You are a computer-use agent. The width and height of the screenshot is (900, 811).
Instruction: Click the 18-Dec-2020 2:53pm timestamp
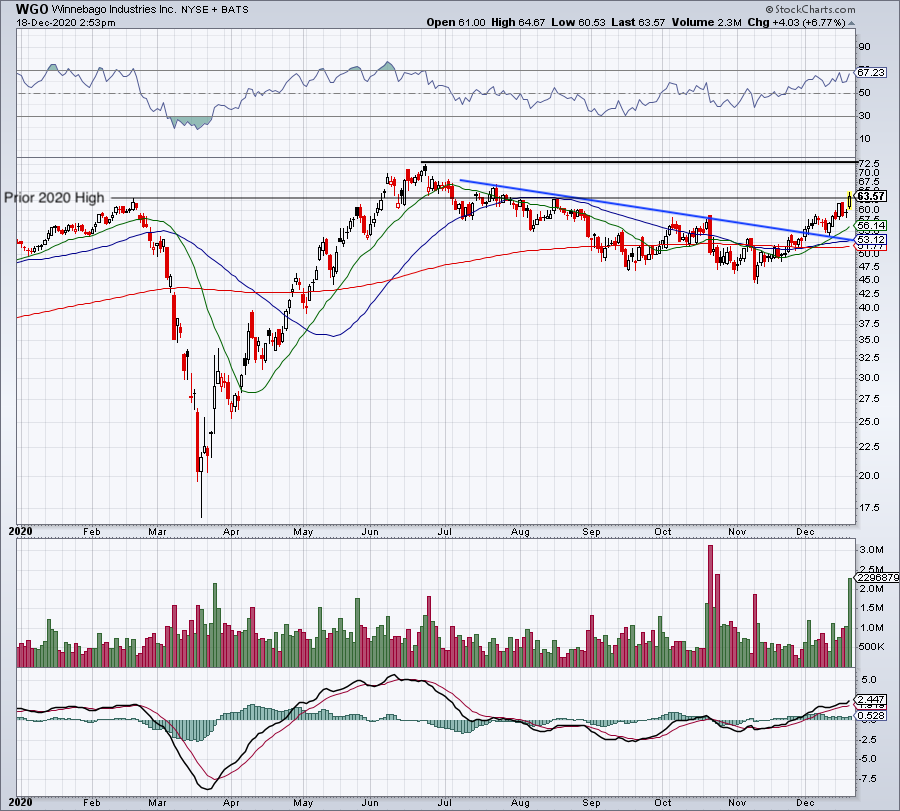(x=66, y=23)
